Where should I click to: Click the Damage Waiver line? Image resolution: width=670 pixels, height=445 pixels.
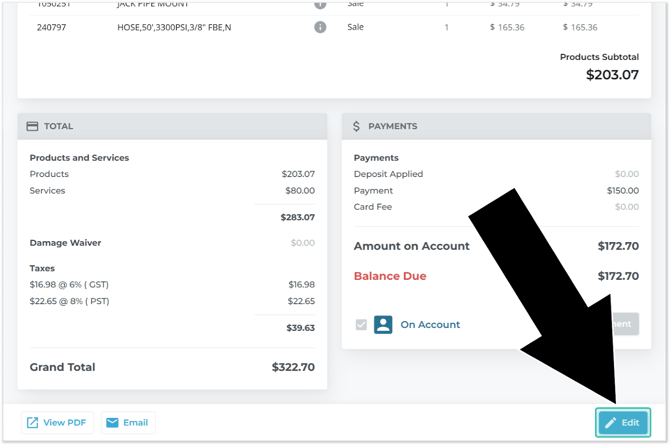coord(65,243)
